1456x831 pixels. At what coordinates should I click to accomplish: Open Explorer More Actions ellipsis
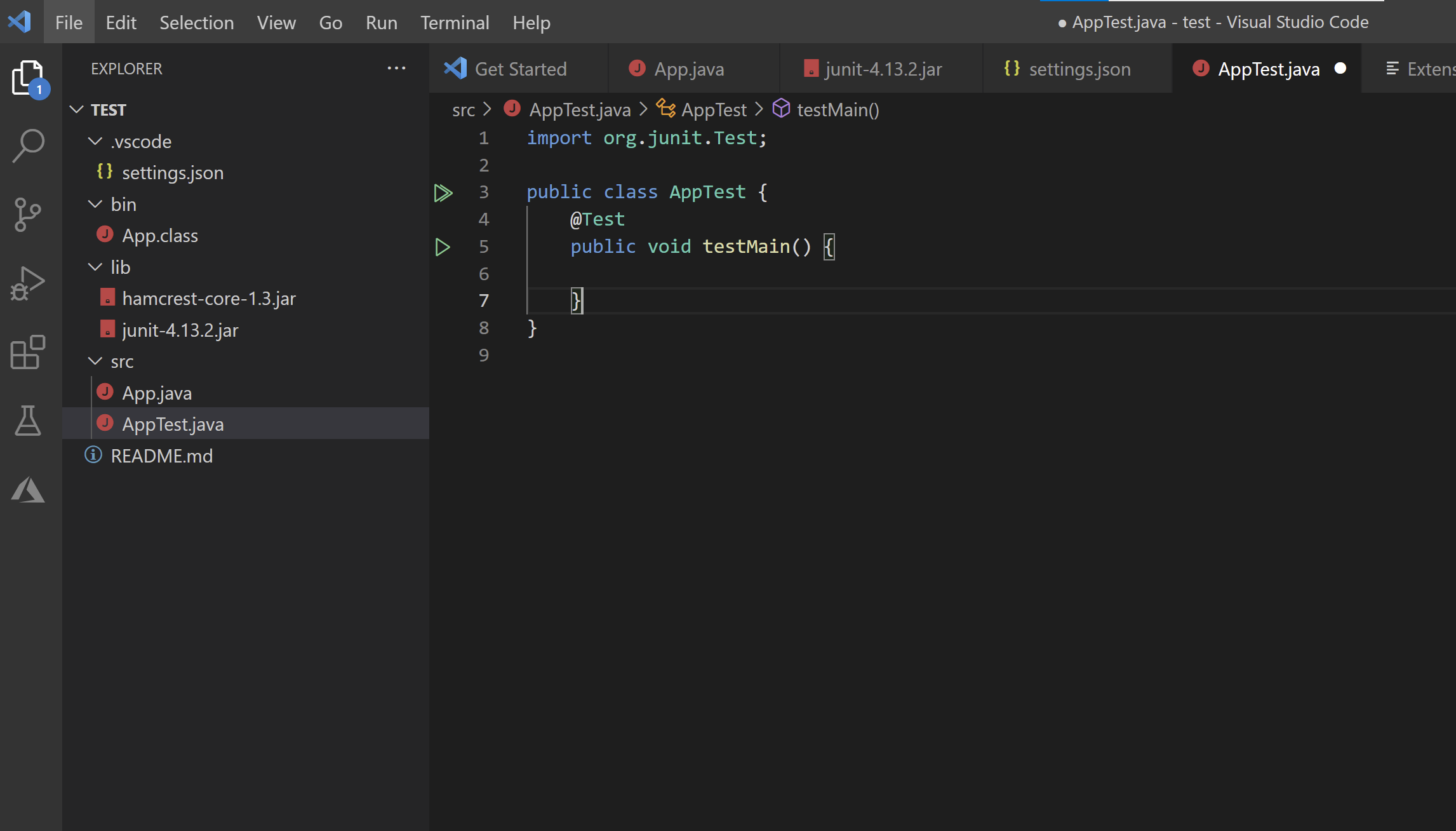point(396,68)
